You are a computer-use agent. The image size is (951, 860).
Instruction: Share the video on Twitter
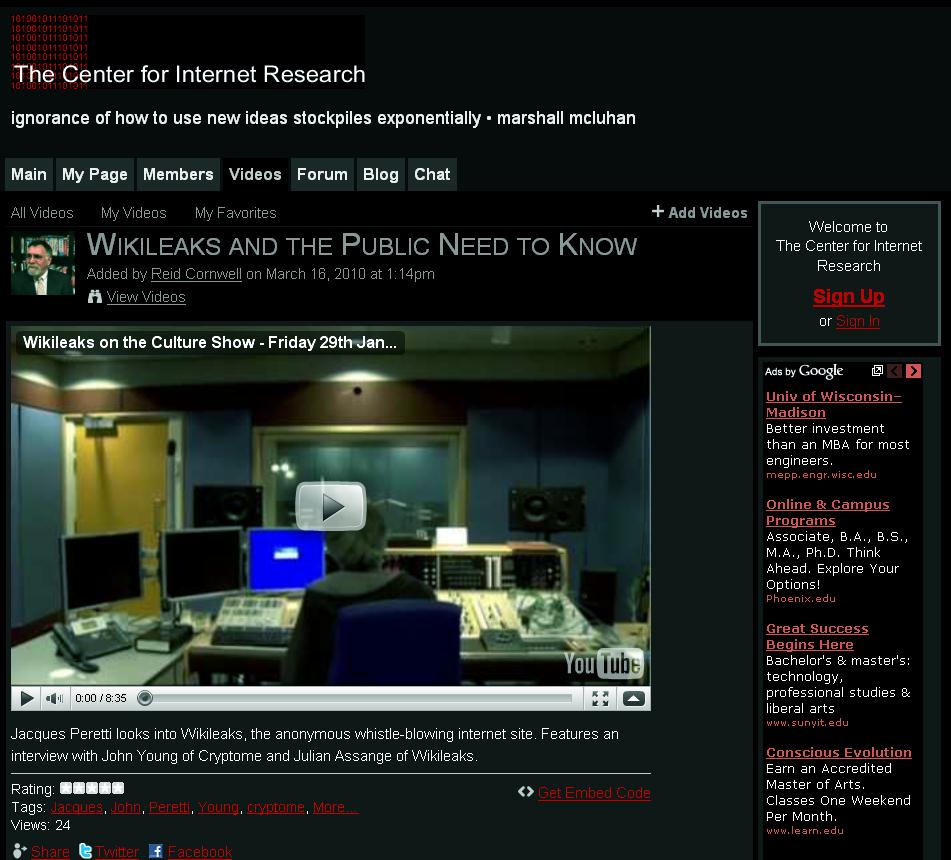tap(116, 852)
